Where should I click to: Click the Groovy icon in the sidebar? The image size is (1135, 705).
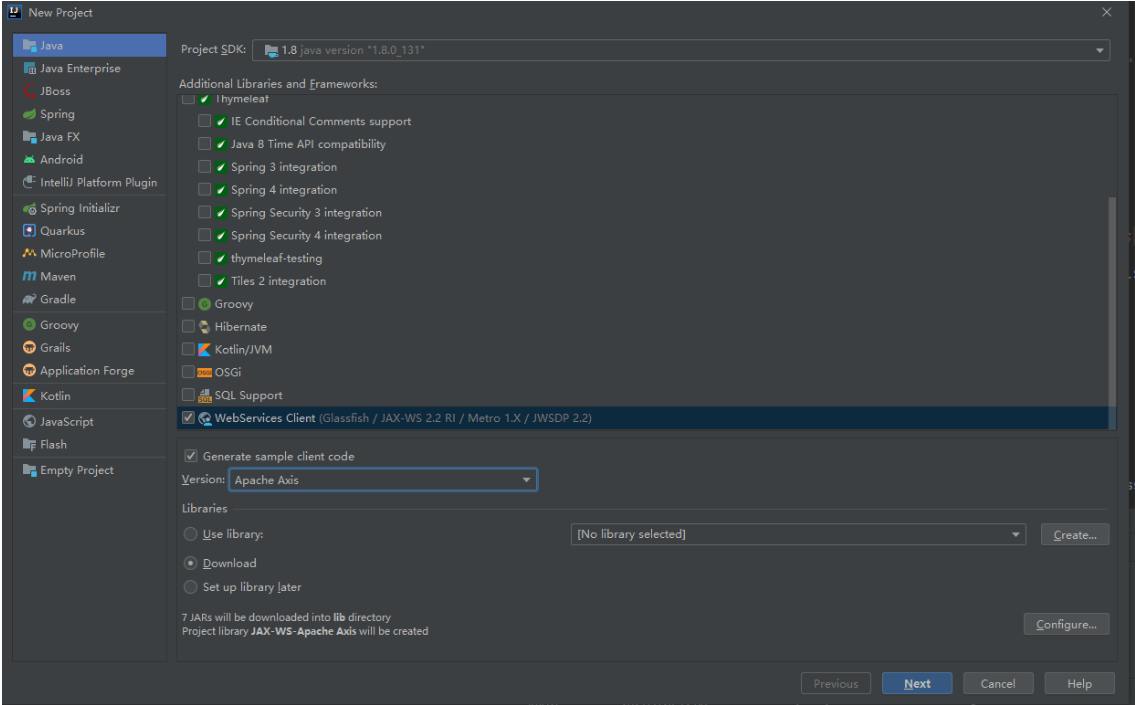coord(29,325)
